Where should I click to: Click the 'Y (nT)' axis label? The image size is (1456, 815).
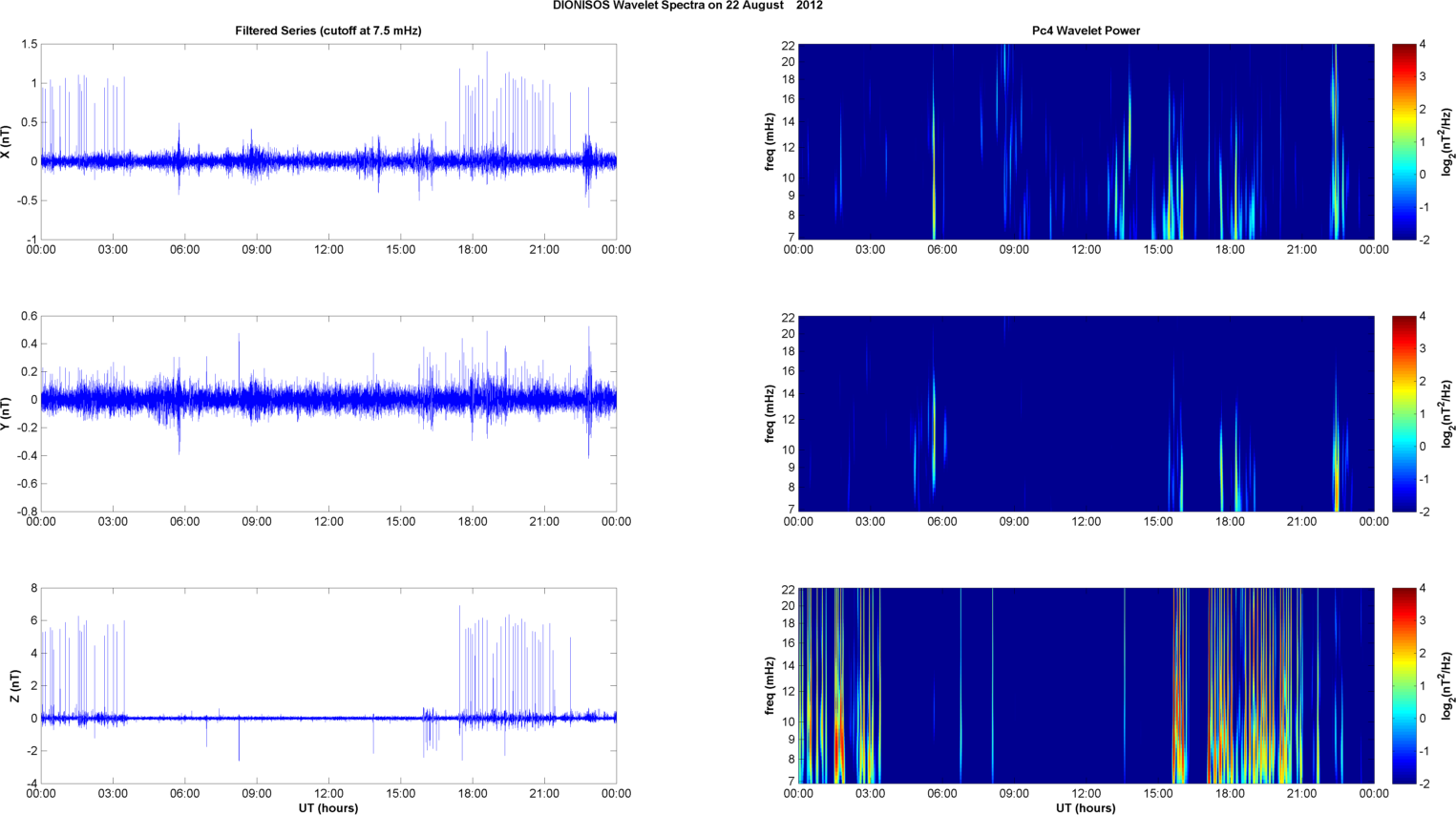tap(7, 414)
